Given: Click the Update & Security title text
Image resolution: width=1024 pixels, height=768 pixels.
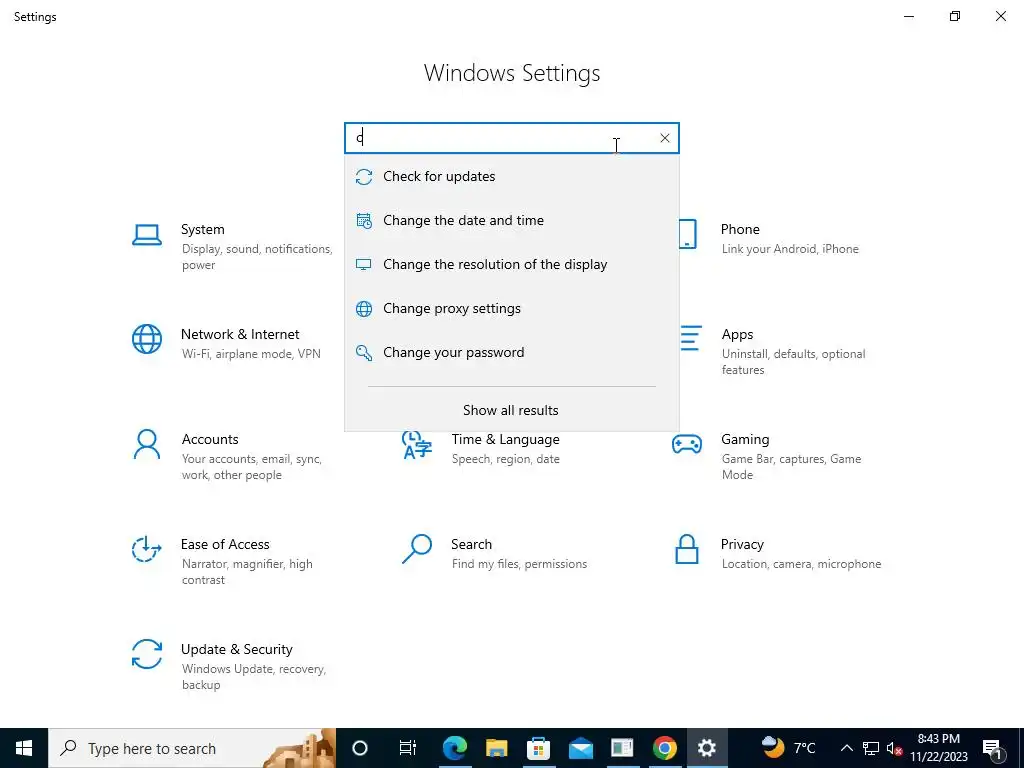Looking at the screenshot, I should (236, 649).
